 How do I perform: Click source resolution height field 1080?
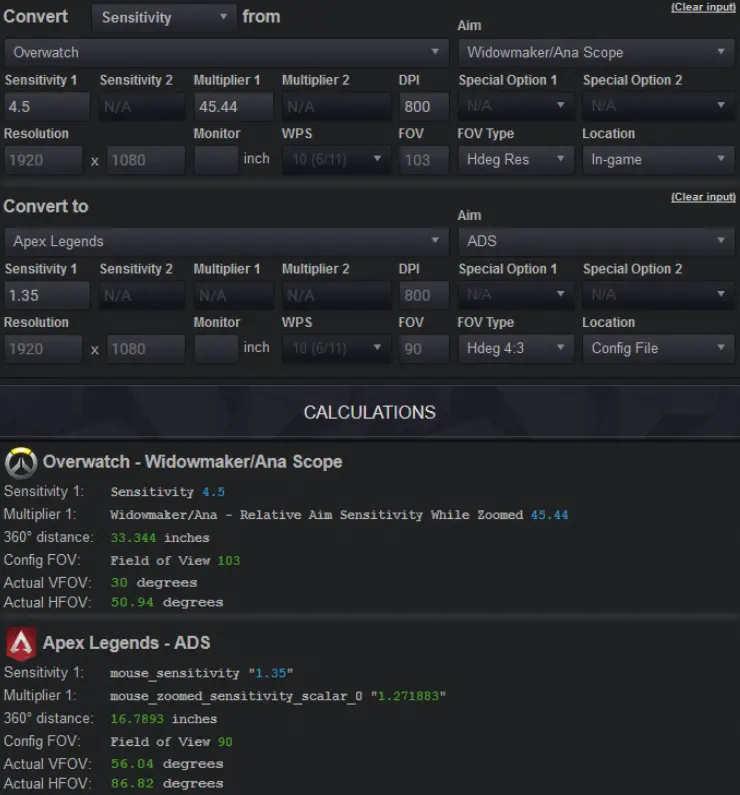[x=145, y=160]
